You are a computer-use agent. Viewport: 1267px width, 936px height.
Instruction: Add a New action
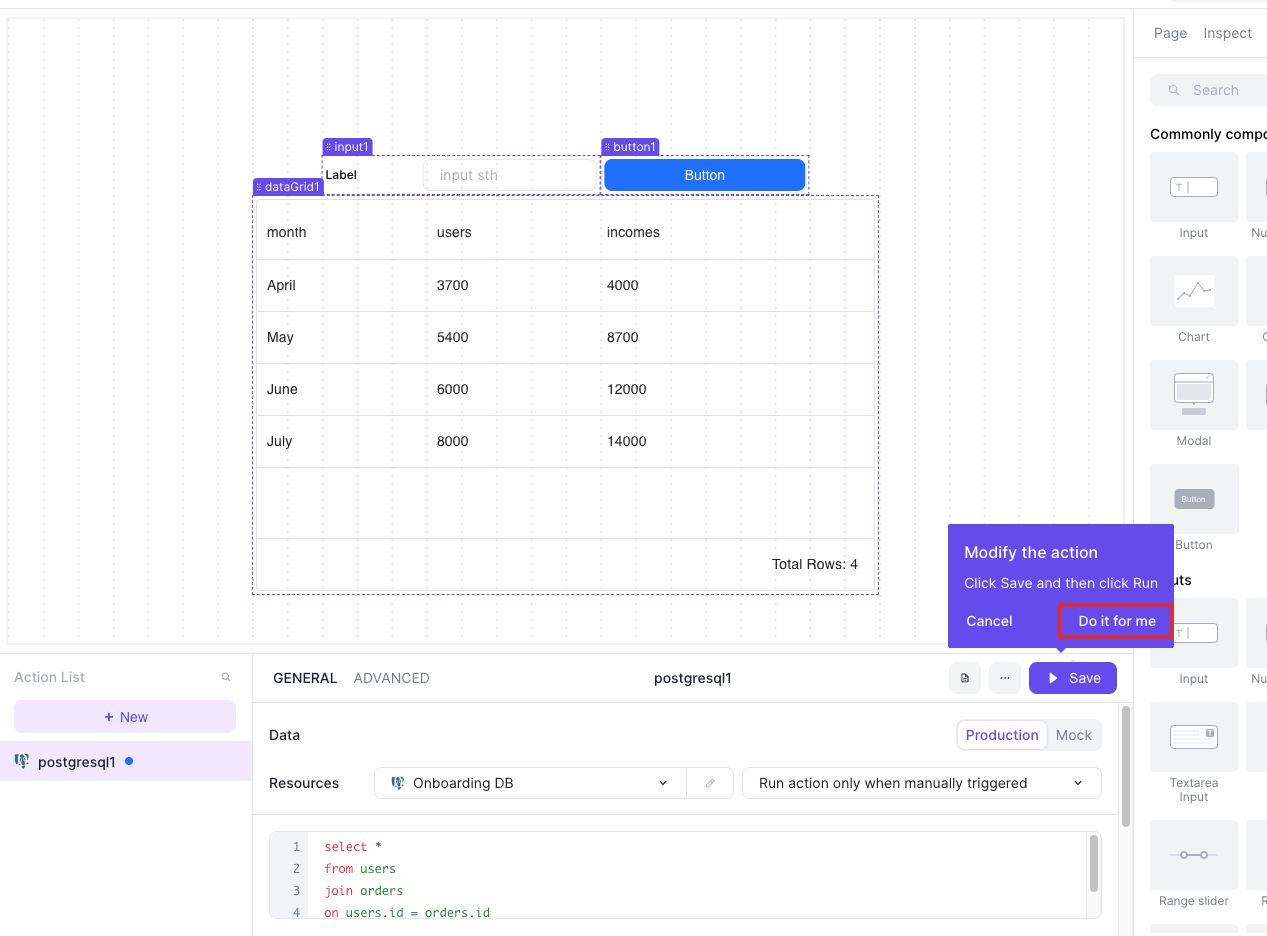(x=125, y=717)
